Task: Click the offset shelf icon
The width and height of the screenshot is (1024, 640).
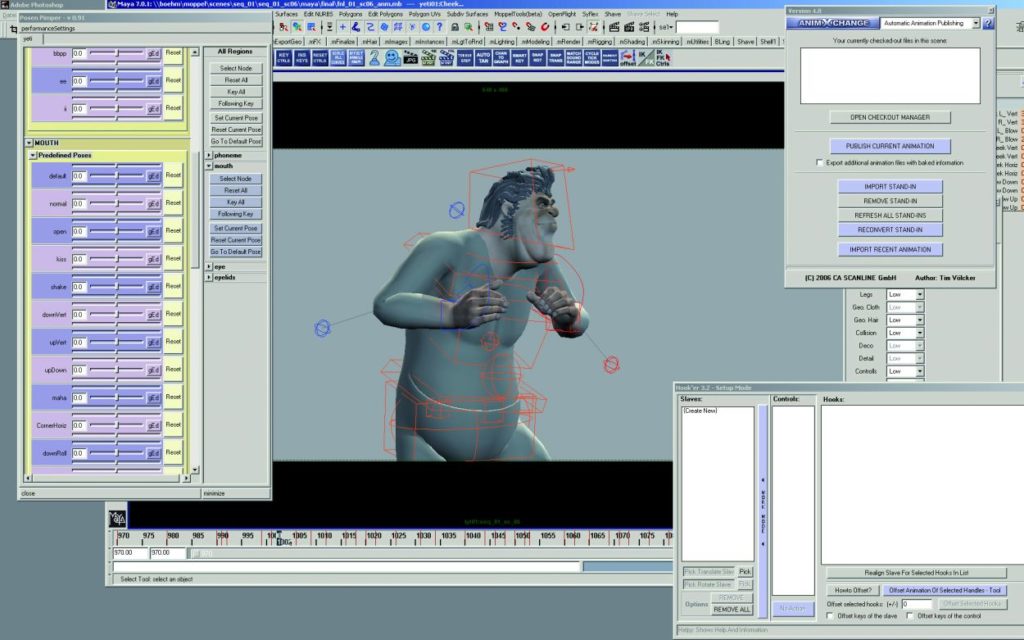Action: (628, 58)
